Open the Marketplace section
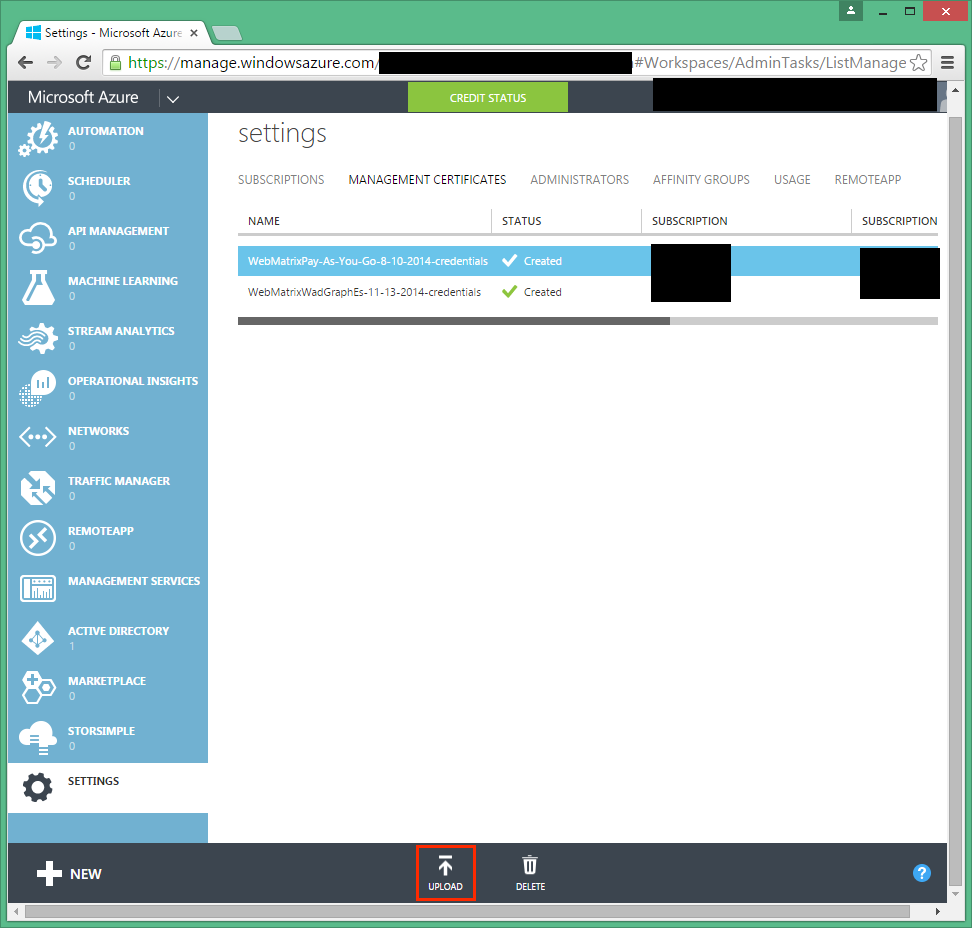The image size is (972, 928). click(x=38, y=687)
